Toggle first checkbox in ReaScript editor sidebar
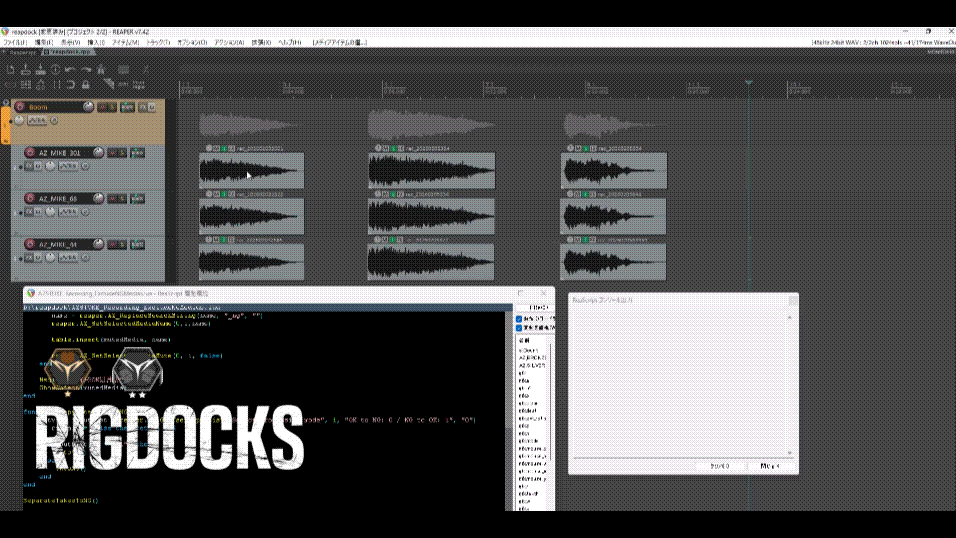 coord(519,318)
